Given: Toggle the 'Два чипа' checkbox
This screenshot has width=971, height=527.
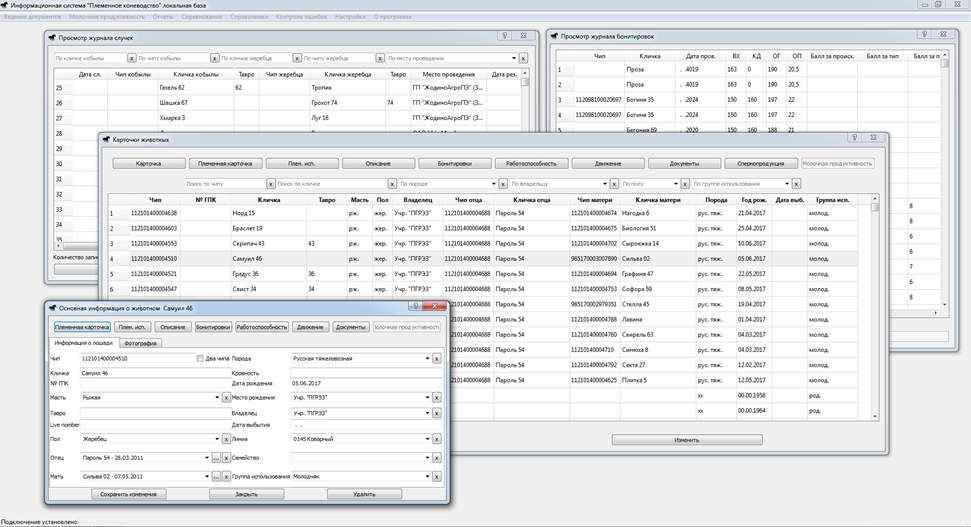Looking at the screenshot, I should click(200, 358).
